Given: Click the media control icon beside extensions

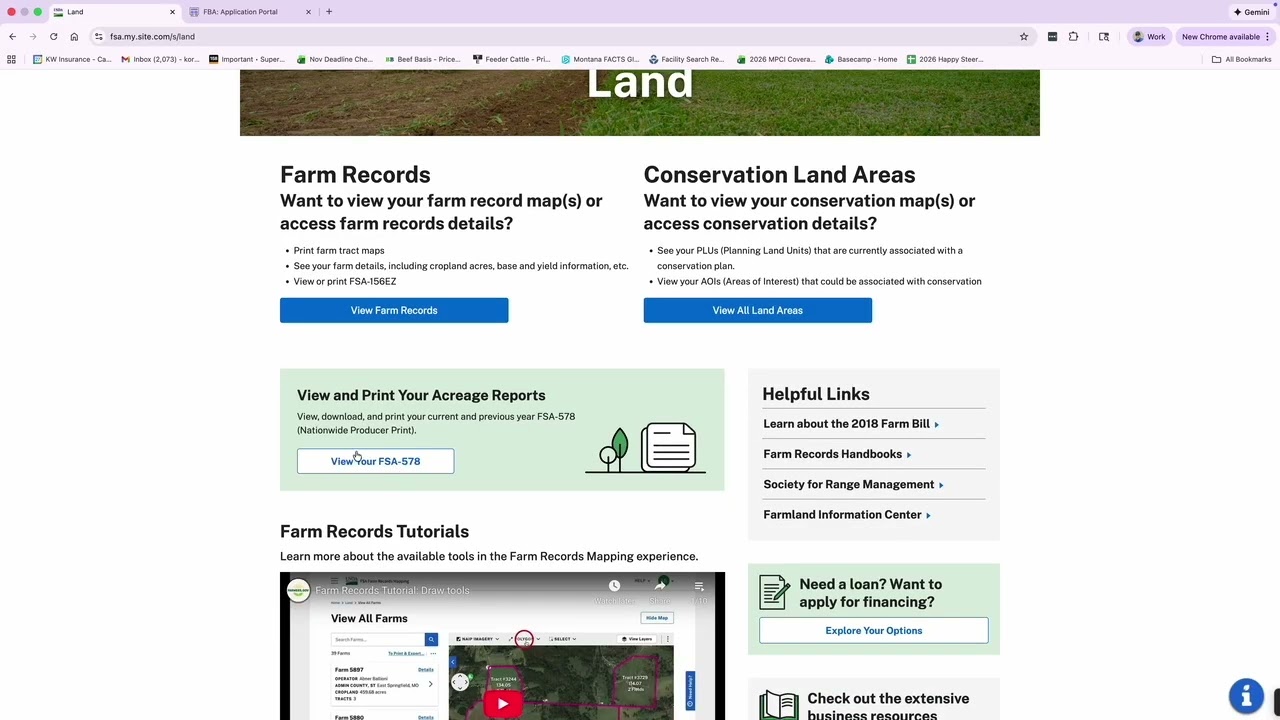Looking at the screenshot, I should tap(1104, 37).
